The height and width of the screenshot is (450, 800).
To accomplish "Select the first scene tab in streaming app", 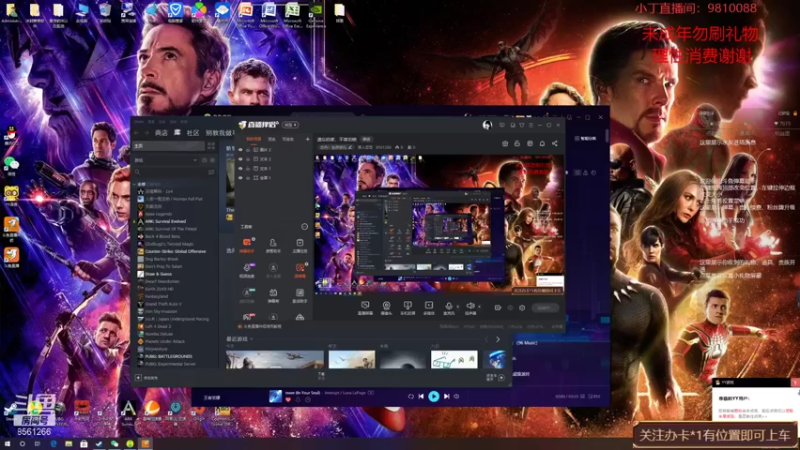I will (x=254, y=139).
